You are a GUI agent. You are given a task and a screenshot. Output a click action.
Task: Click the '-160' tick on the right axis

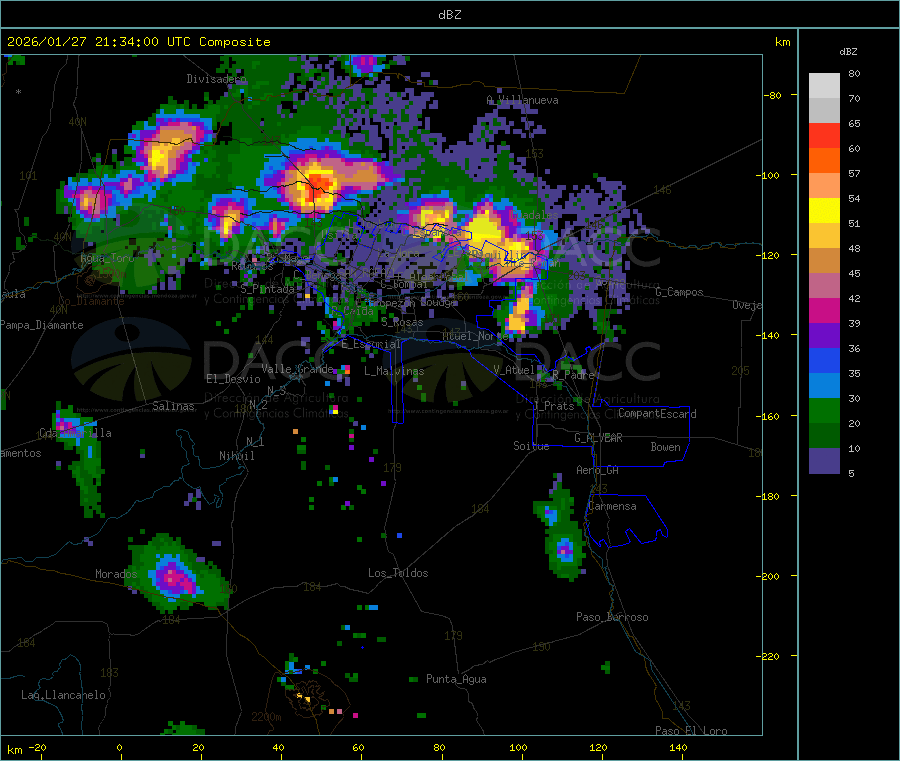point(767,416)
